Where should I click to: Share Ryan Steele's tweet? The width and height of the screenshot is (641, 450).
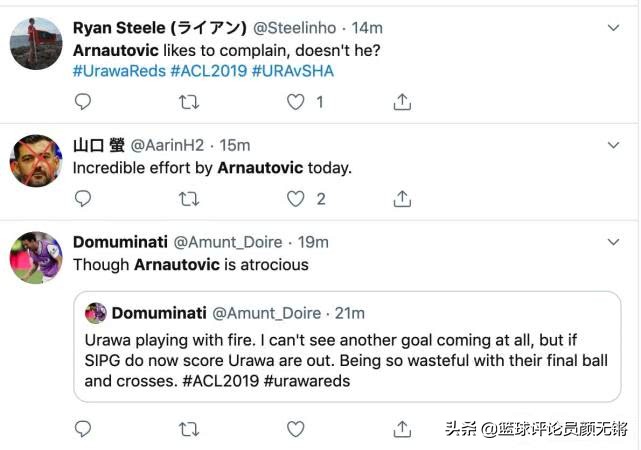[x=402, y=102]
